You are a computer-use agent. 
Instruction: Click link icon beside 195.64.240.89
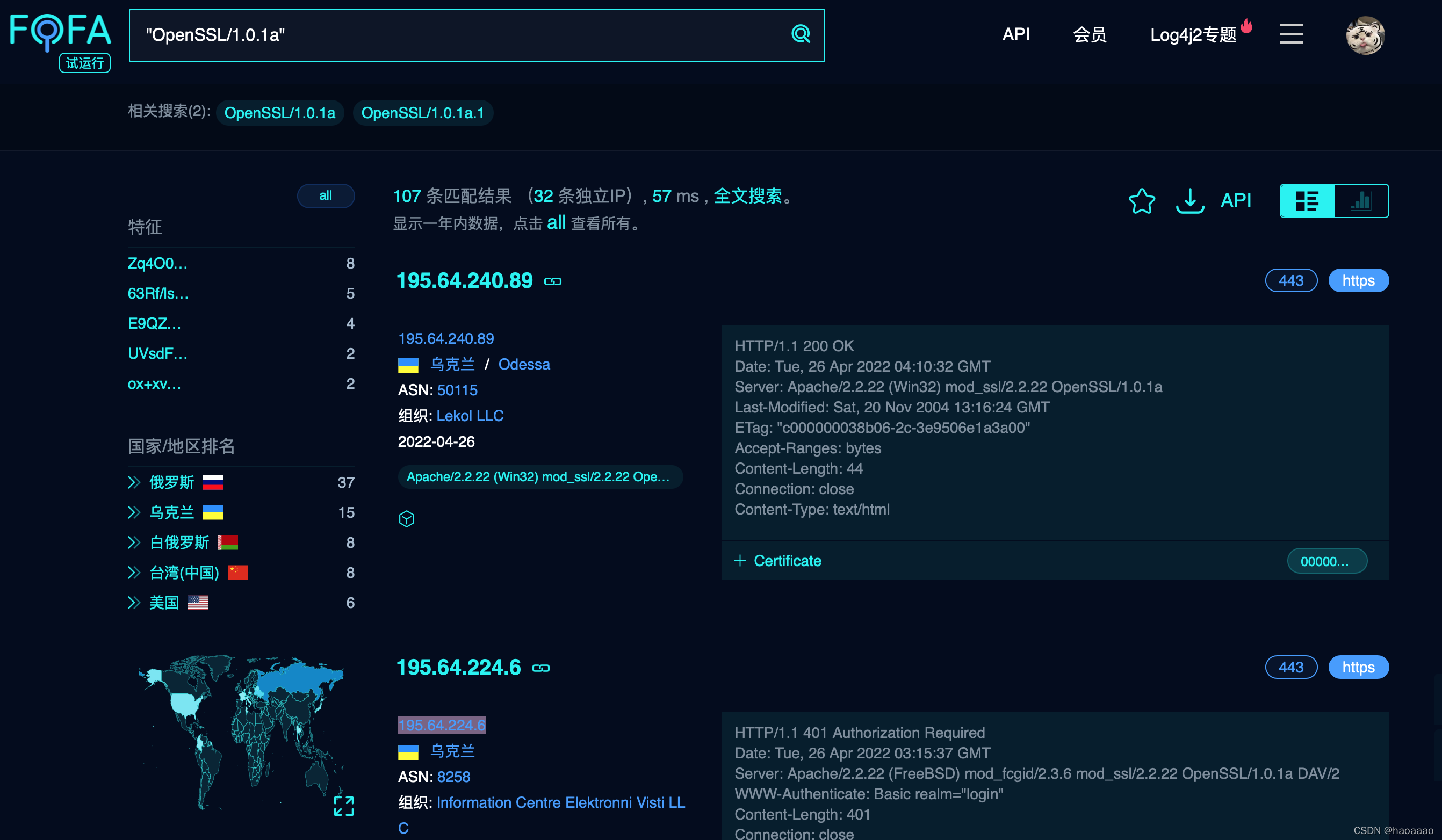[x=553, y=281]
